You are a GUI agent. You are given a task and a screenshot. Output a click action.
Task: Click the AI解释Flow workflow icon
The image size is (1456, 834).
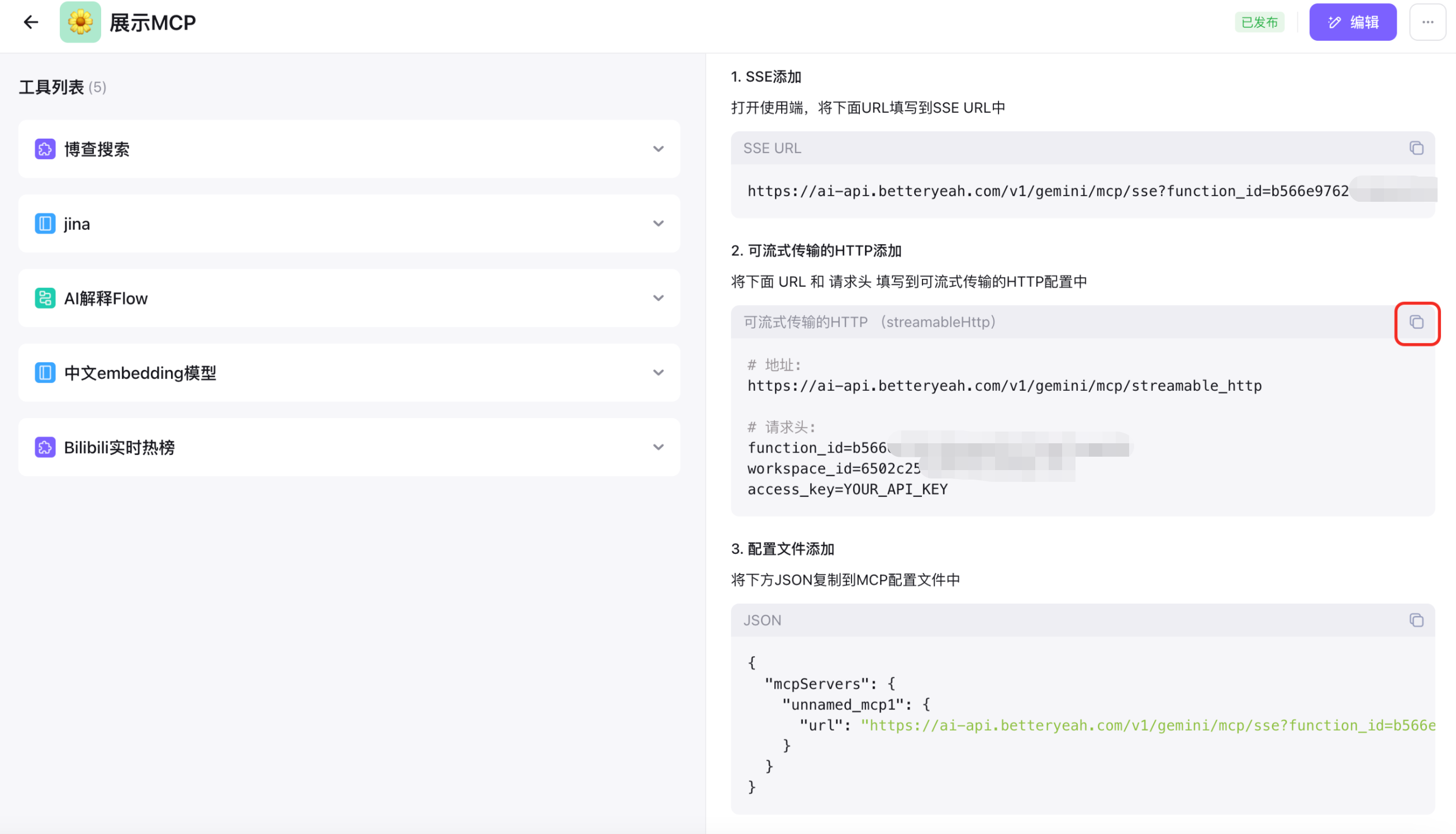45,298
